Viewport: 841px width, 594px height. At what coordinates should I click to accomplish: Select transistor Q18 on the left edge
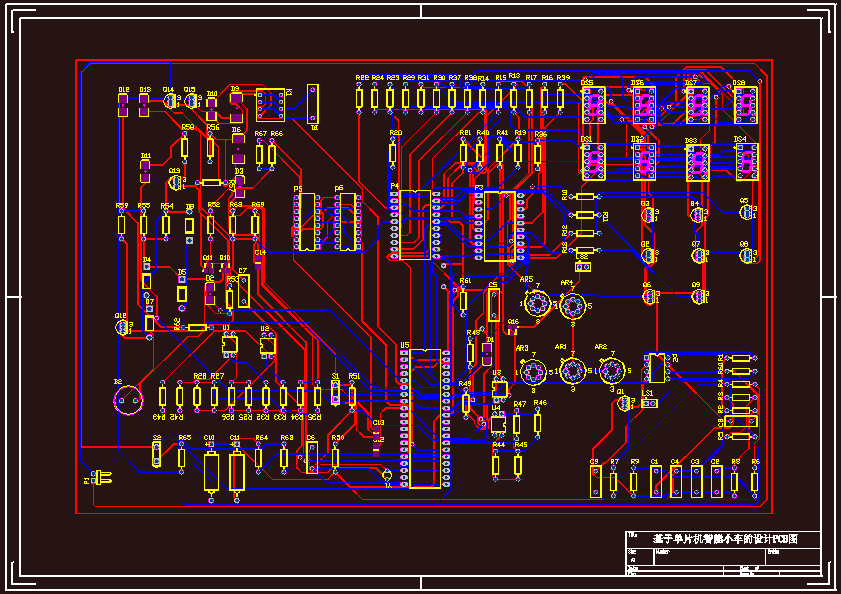[x=123, y=327]
